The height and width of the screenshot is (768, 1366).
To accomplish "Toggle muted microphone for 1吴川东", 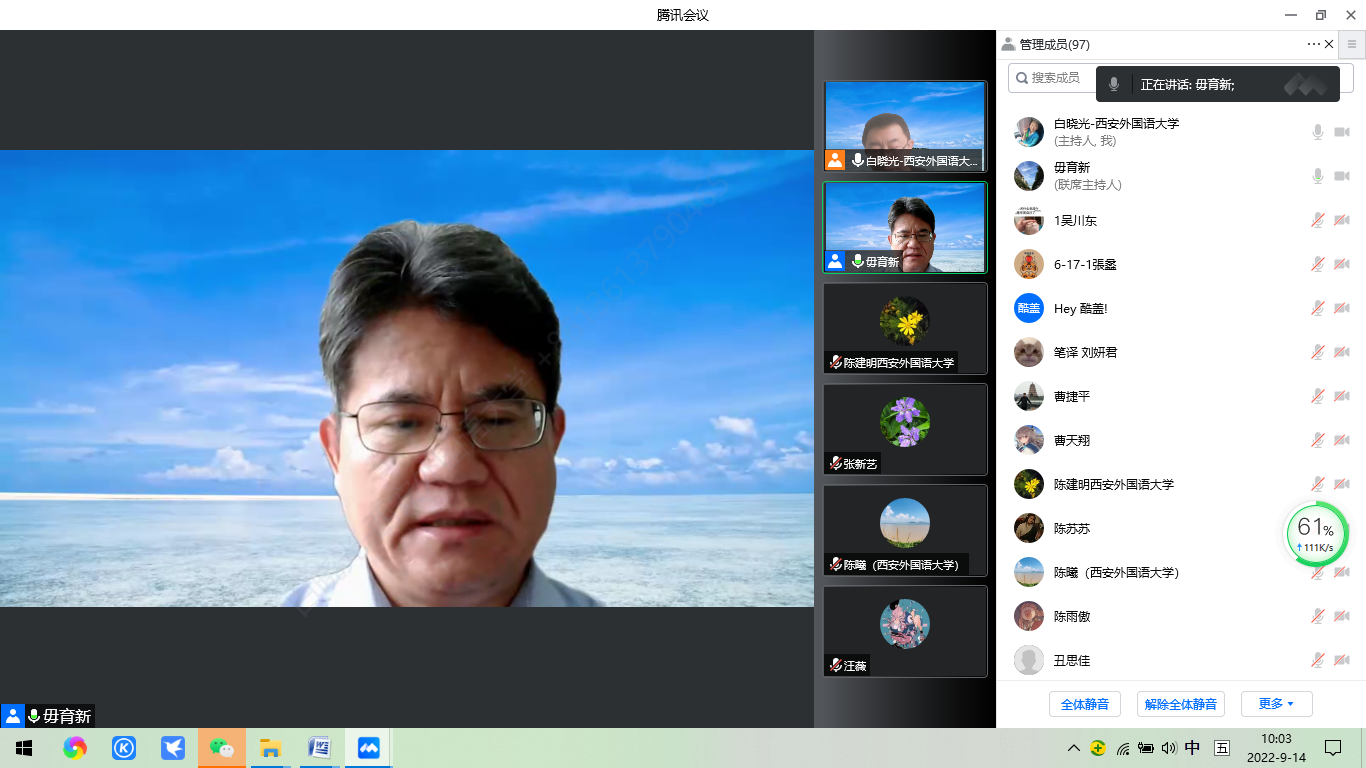I will point(1318,220).
